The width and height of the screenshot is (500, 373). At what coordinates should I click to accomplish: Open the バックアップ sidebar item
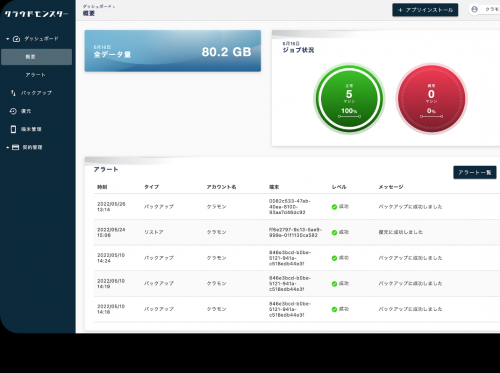tap(36, 93)
